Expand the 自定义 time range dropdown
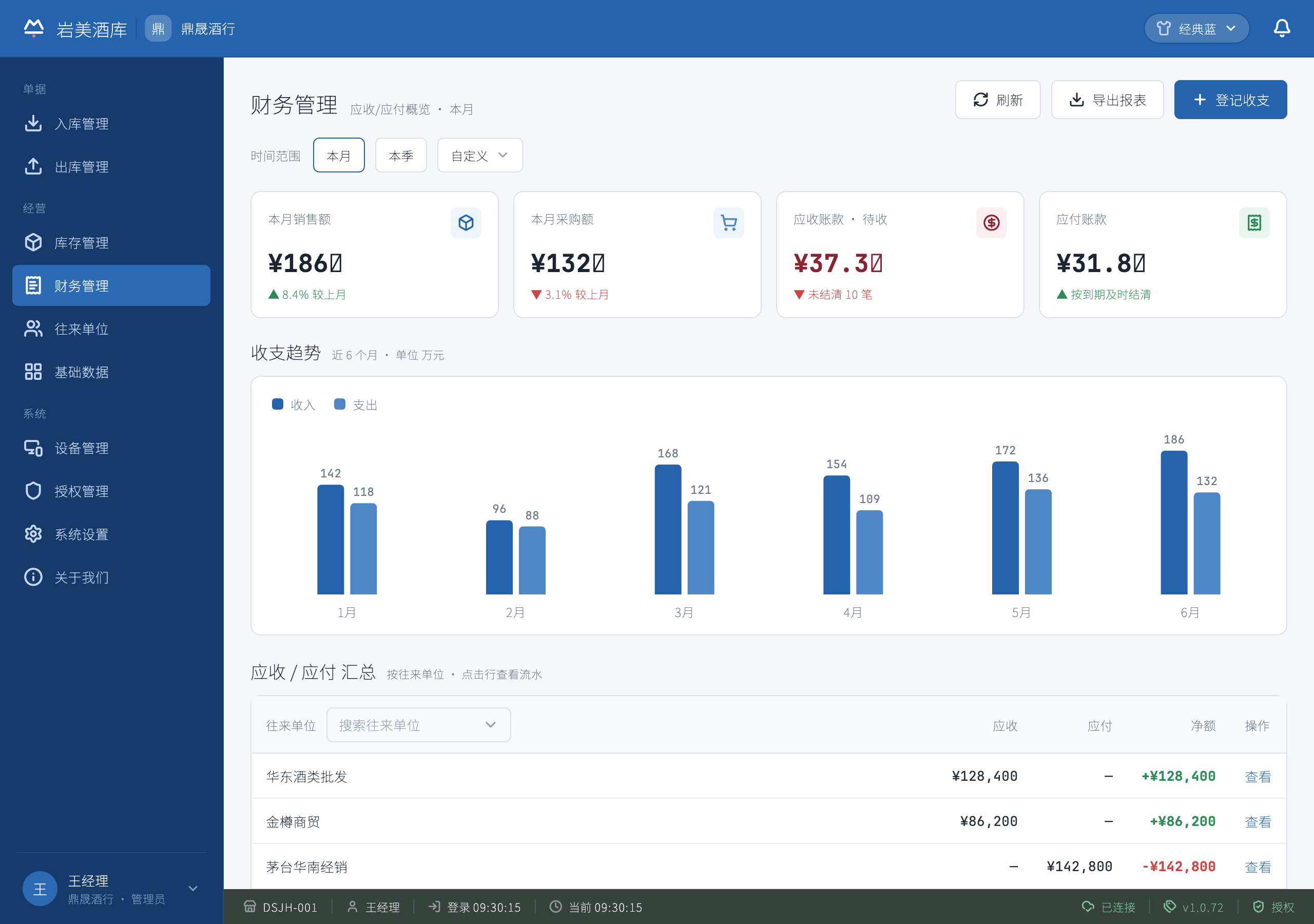The height and width of the screenshot is (924, 1314). [x=479, y=155]
